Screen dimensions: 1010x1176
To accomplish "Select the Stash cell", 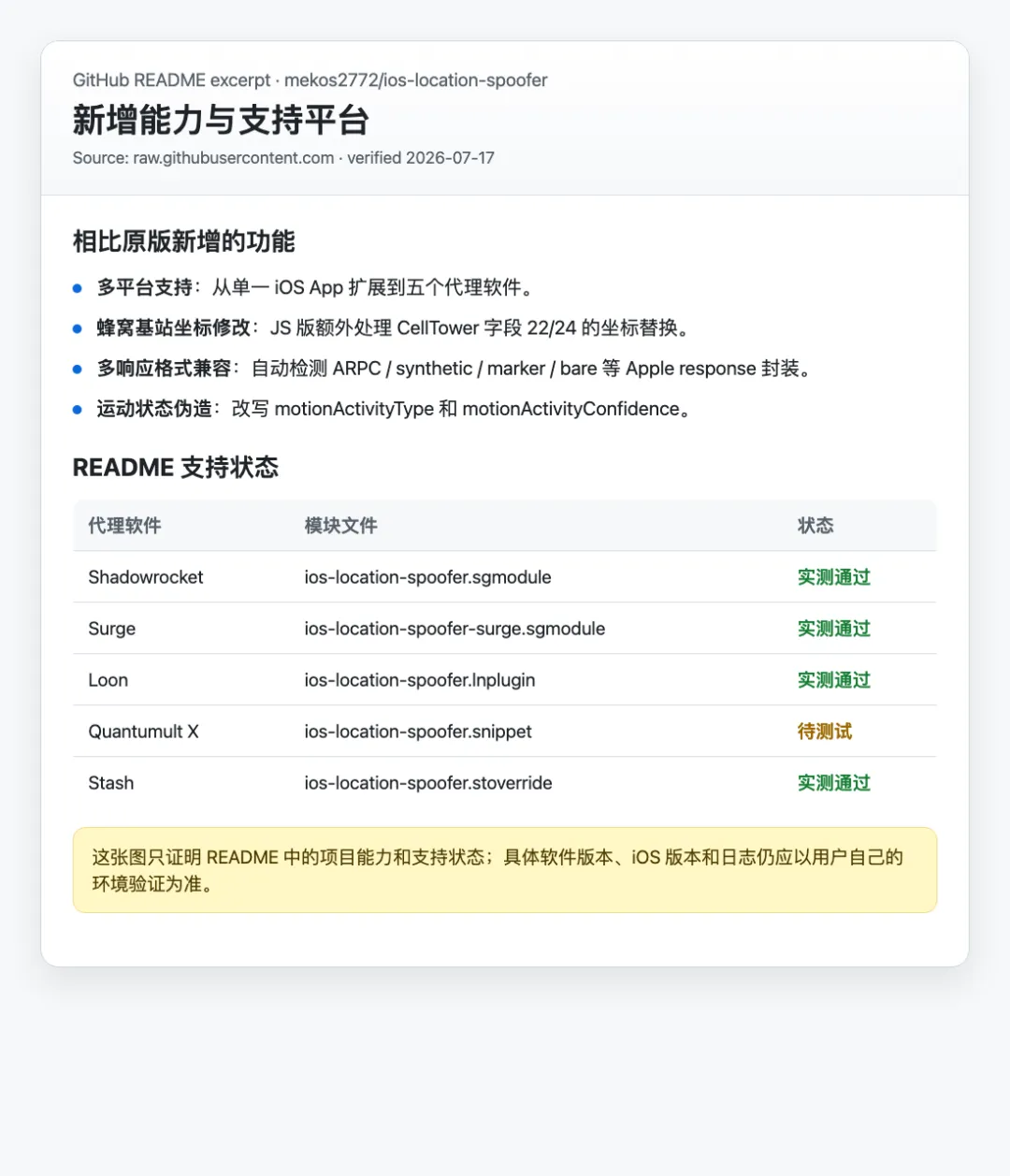I will coord(111,783).
